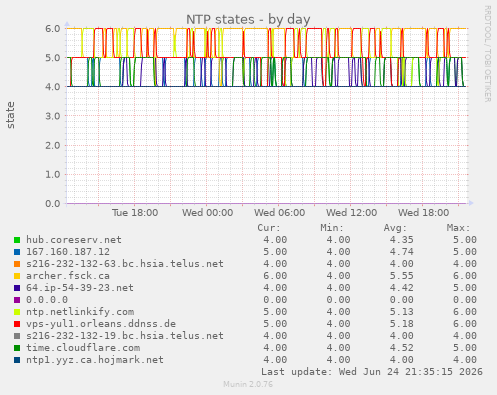This screenshot has height=395, width=497.
Task: Click ntp.netlinkify.com average value 5.13
Action: coord(401,312)
